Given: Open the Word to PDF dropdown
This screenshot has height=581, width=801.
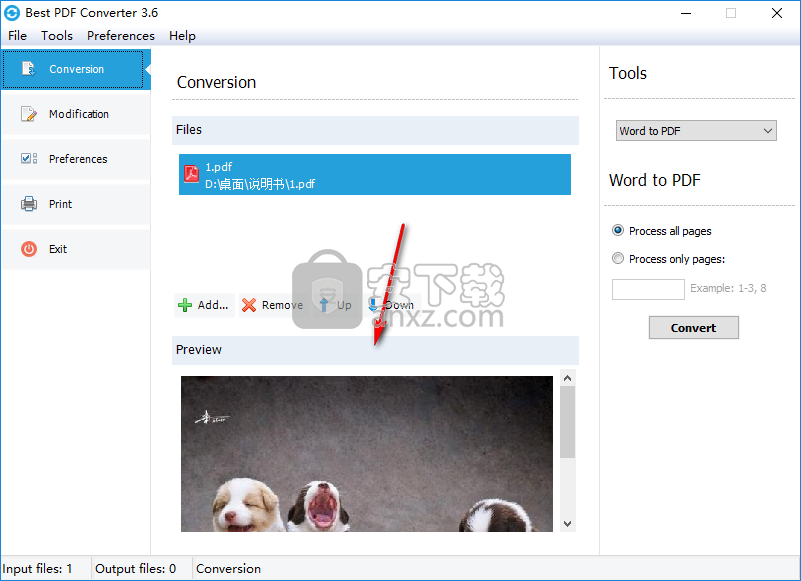Looking at the screenshot, I should point(696,131).
